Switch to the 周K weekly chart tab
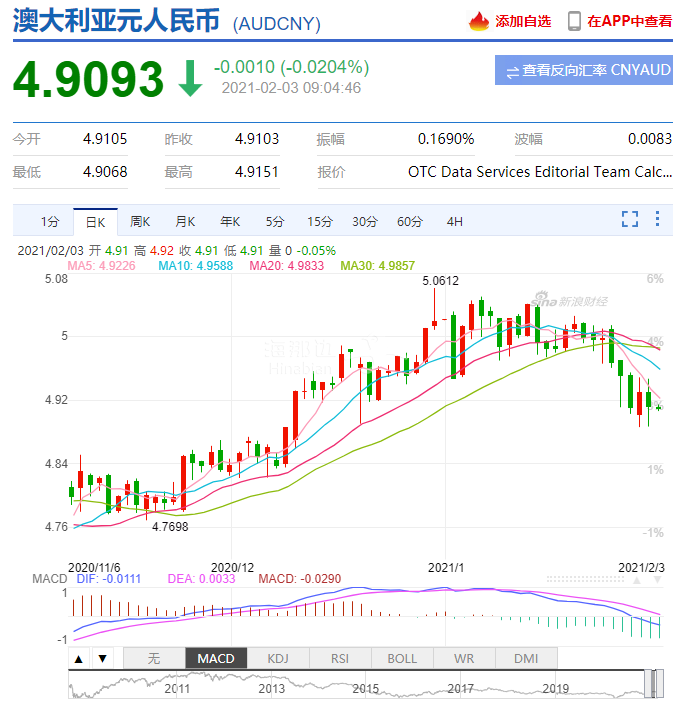 (140, 221)
